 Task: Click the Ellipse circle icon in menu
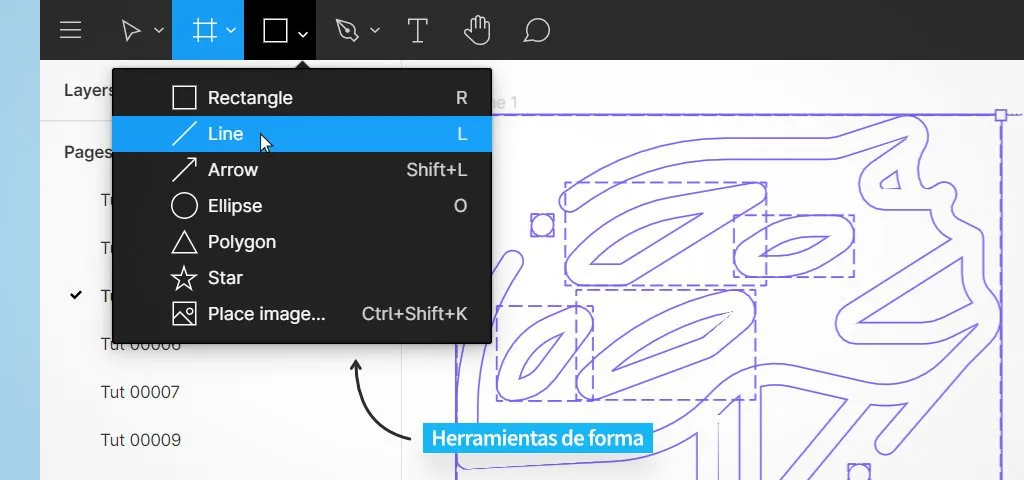pyautogui.click(x=184, y=206)
